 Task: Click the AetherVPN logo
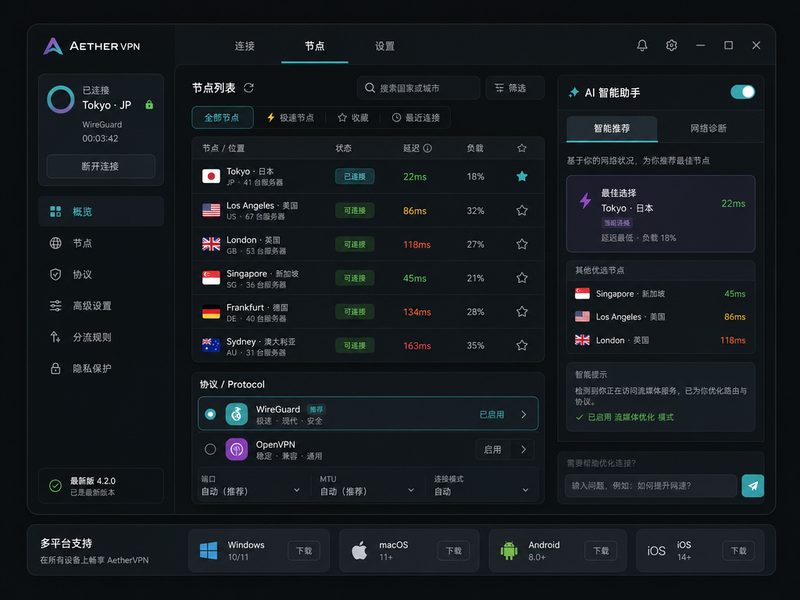click(x=92, y=46)
